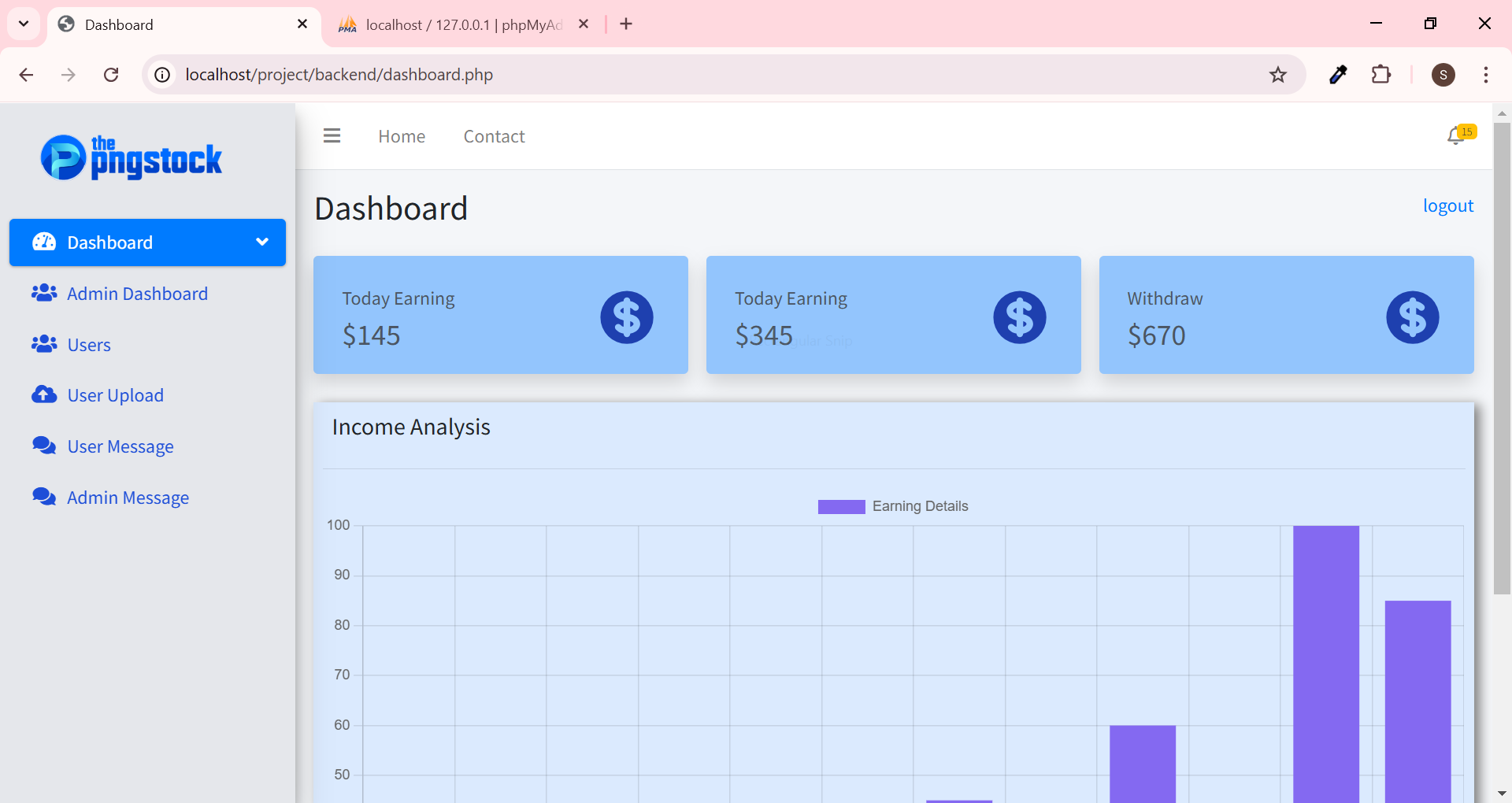Click the tallest bar at 100
The height and width of the screenshot is (803, 1512).
click(1326, 664)
